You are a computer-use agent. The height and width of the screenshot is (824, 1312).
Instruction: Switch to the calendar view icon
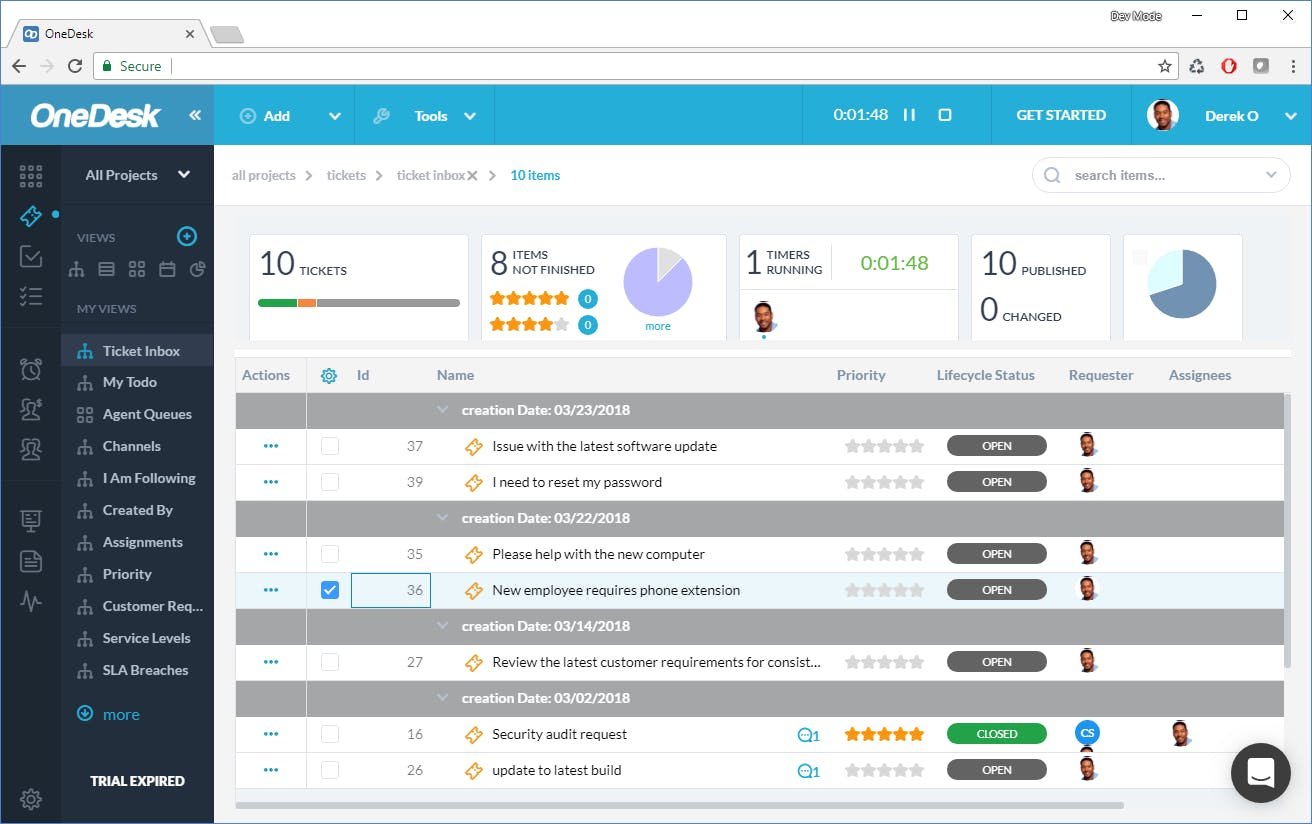(167, 269)
